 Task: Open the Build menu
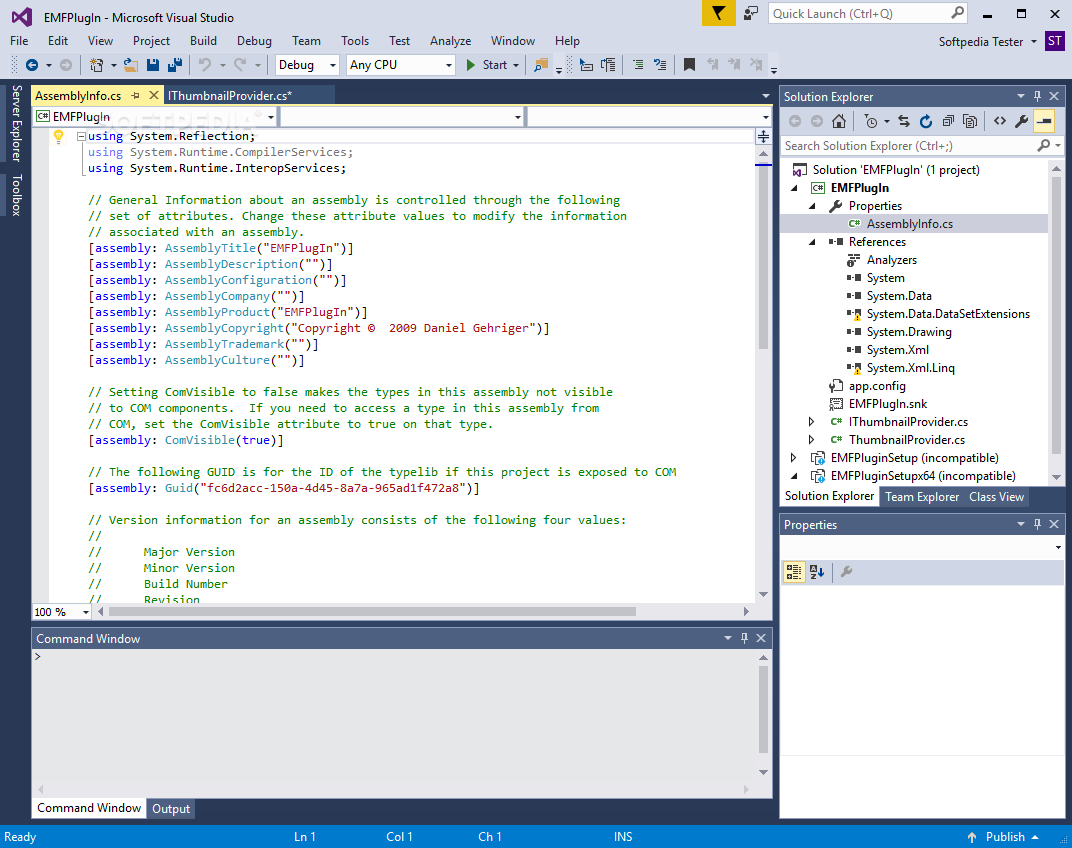[x=203, y=41]
